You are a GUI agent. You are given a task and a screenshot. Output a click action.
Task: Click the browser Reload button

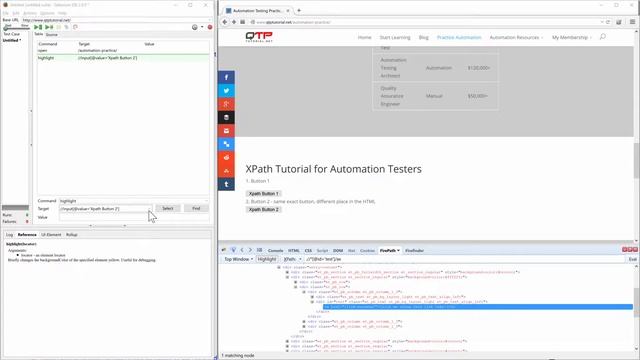608,22
